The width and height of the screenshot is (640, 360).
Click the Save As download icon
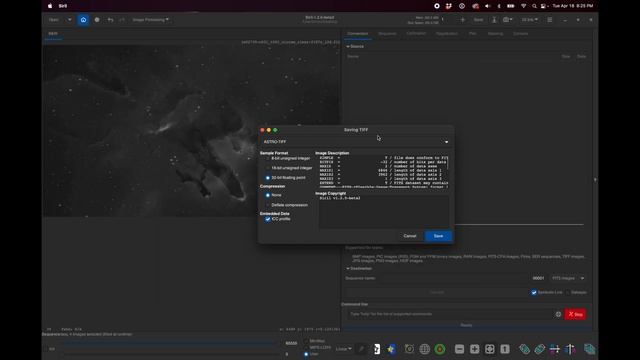coord(494,20)
